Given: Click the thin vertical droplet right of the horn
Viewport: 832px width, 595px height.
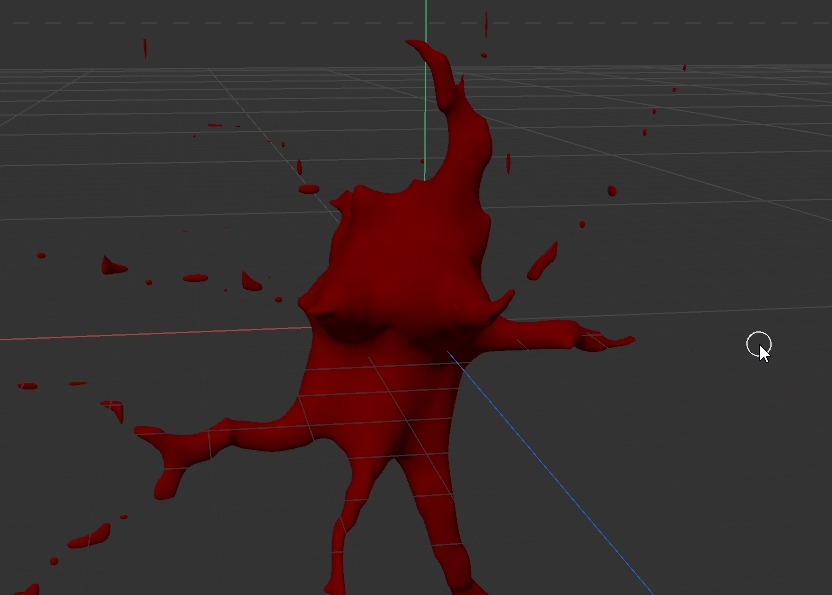Looking at the screenshot, I should 508,164.
